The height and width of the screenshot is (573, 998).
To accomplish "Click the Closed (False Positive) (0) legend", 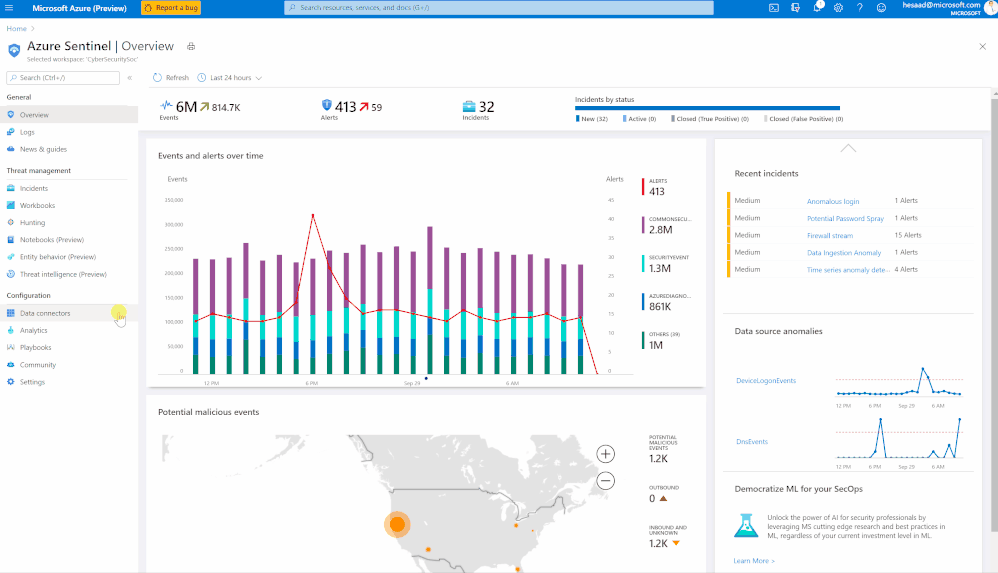I will tap(804, 119).
